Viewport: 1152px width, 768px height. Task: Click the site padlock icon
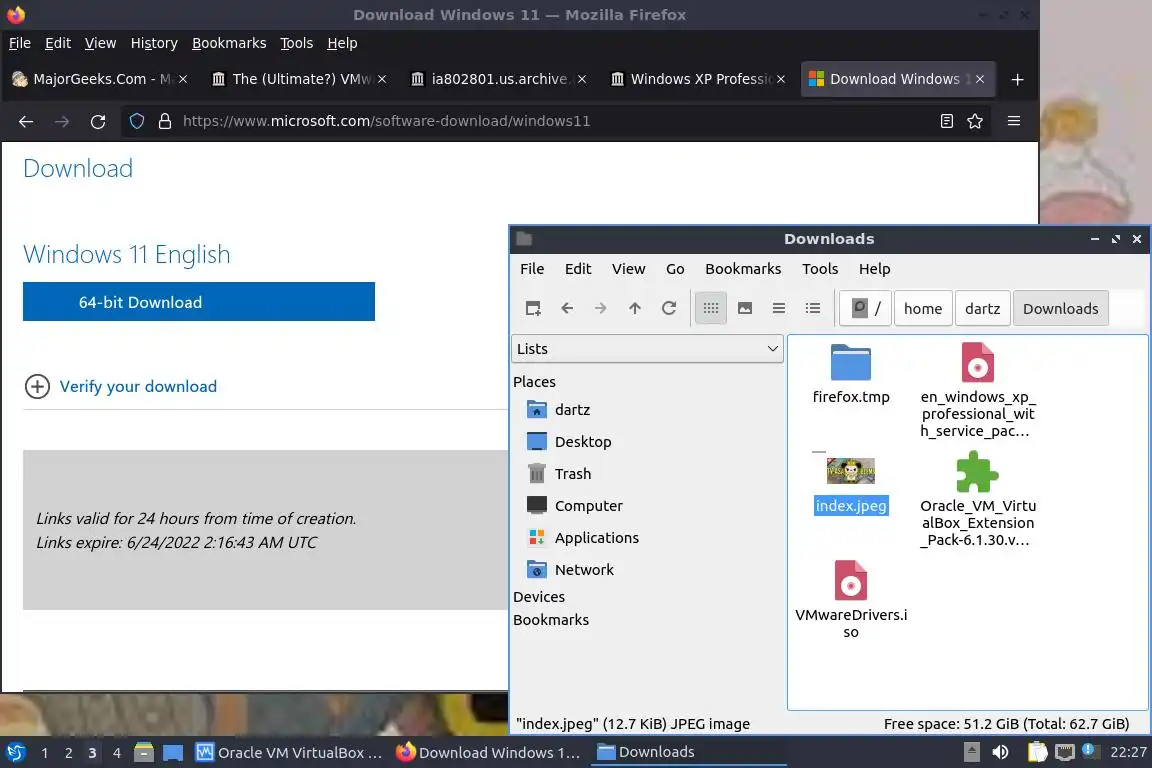pyautogui.click(x=165, y=121)
